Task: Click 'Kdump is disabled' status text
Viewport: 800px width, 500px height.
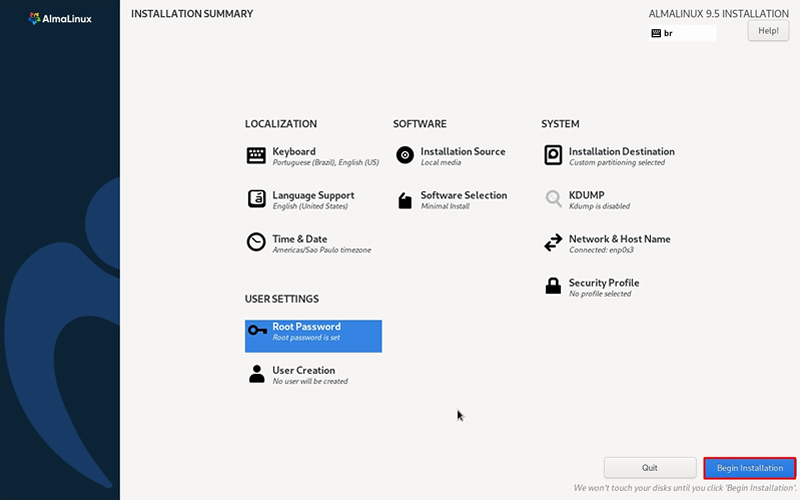Action: pyautogui.click(x=599, y=206)
